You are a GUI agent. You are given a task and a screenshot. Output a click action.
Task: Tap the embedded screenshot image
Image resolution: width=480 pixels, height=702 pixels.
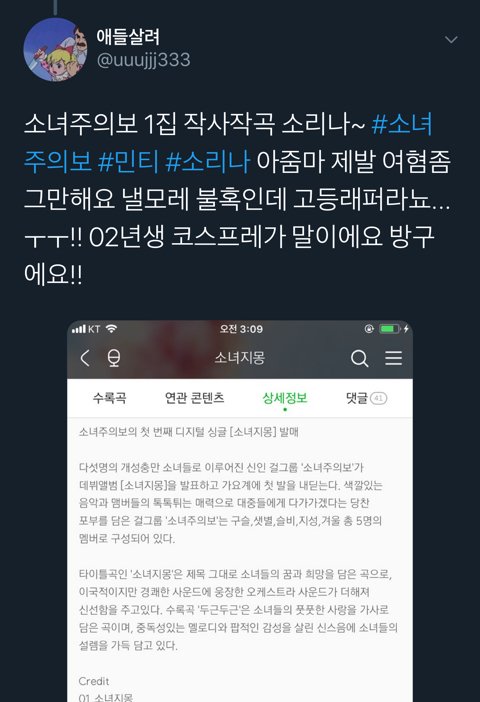(x=240, y=511)
